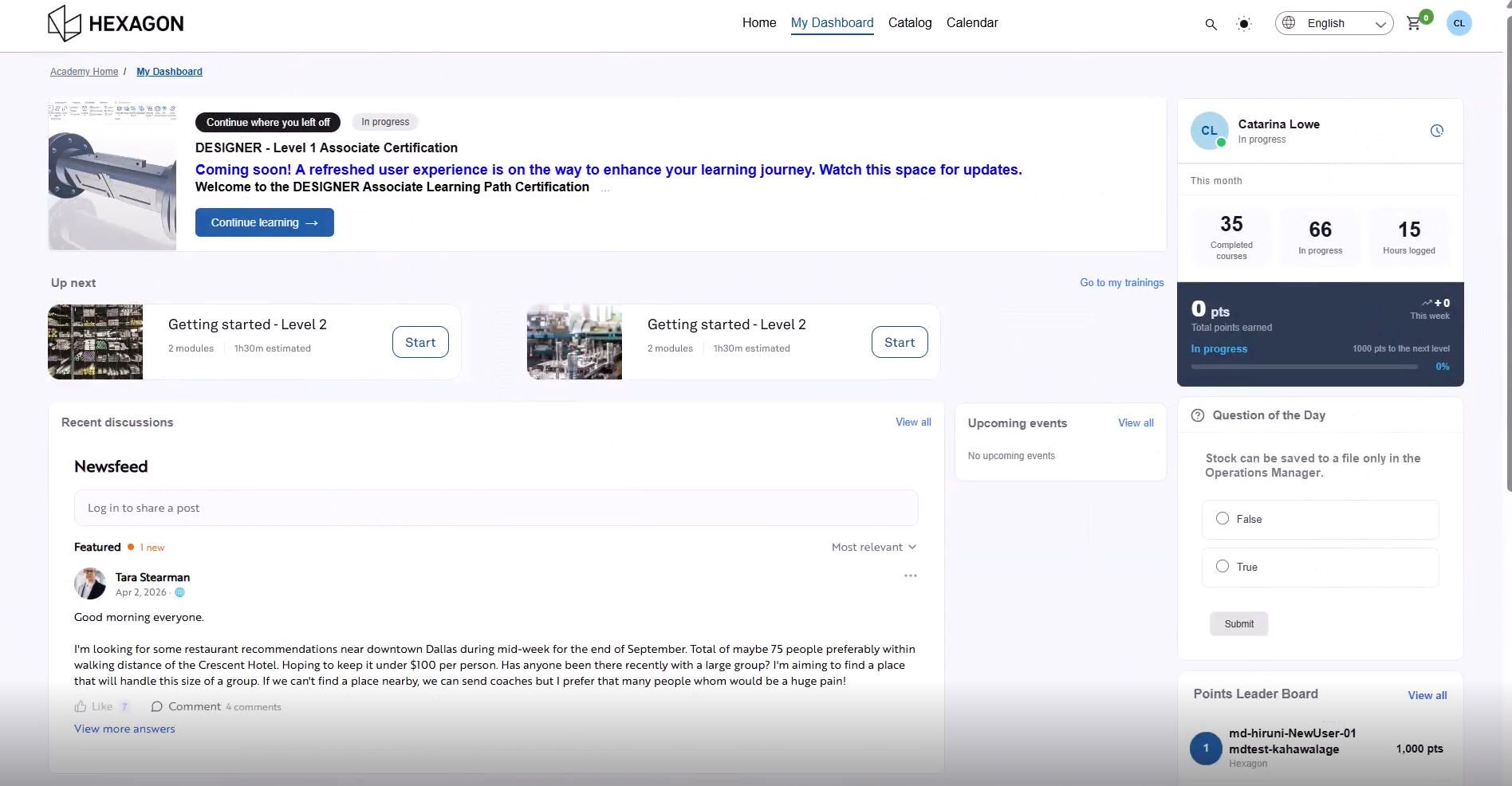
Task: Click the Log in to share a post field
Action: click(x=496, y=508)
